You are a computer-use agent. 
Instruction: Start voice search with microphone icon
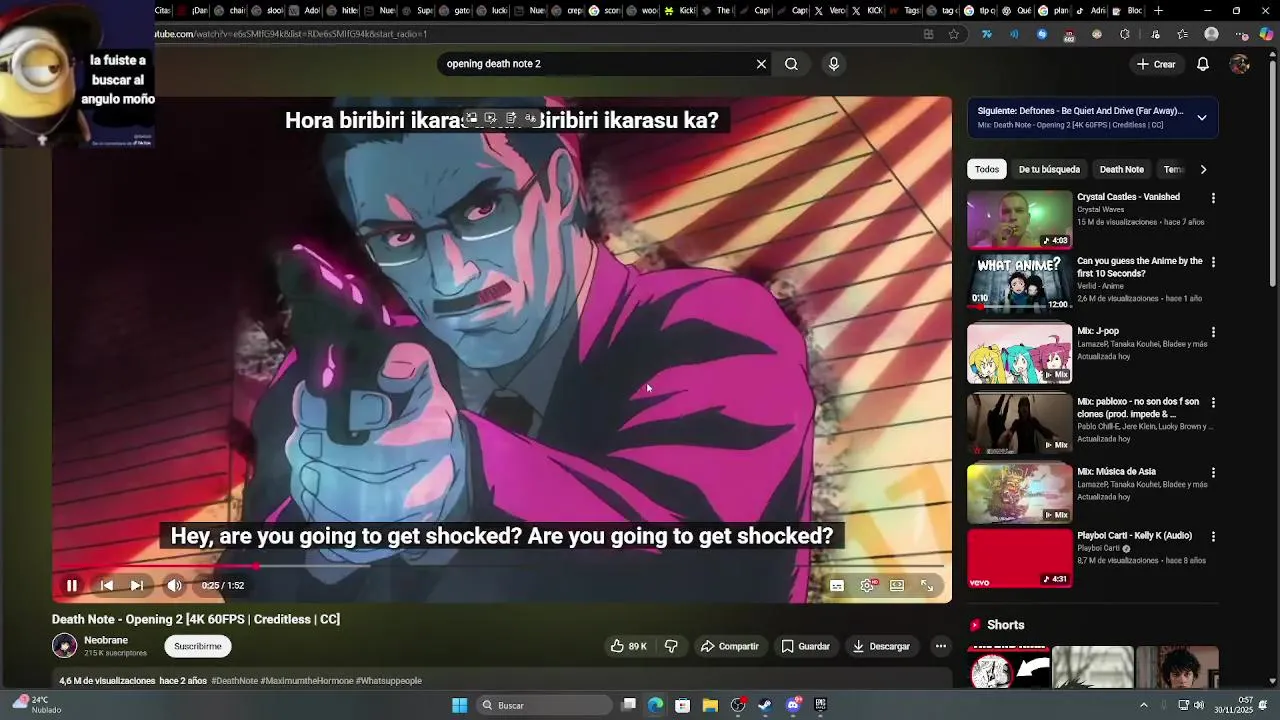[834, 64]
